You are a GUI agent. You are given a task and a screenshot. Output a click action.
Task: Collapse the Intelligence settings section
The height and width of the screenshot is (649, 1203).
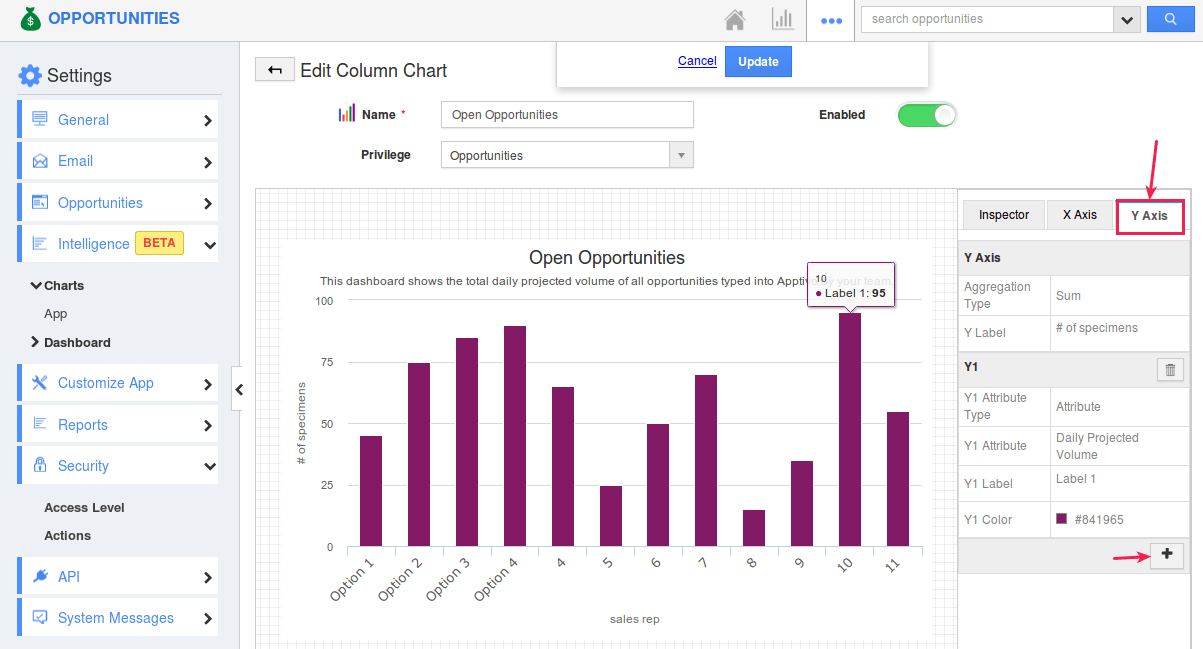(209, 244)
